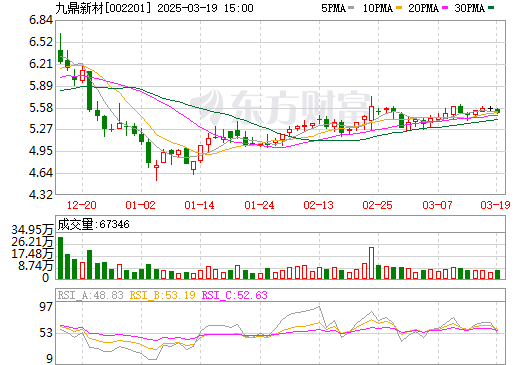Click the RSI_C:52.63 indicator label
The width and height of the screenshot is (520, 365).
click(x=235, y=295)
